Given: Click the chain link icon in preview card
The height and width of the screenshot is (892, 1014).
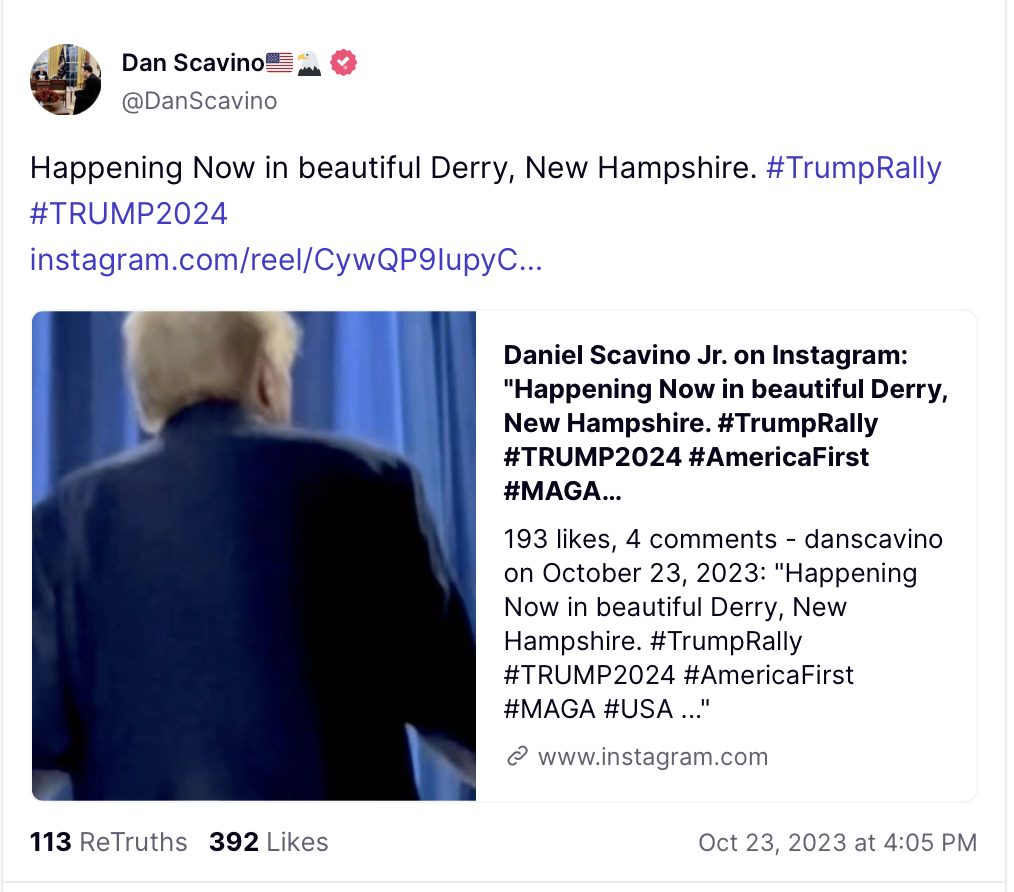Looking at the screenshot, I should pos(517,756).
